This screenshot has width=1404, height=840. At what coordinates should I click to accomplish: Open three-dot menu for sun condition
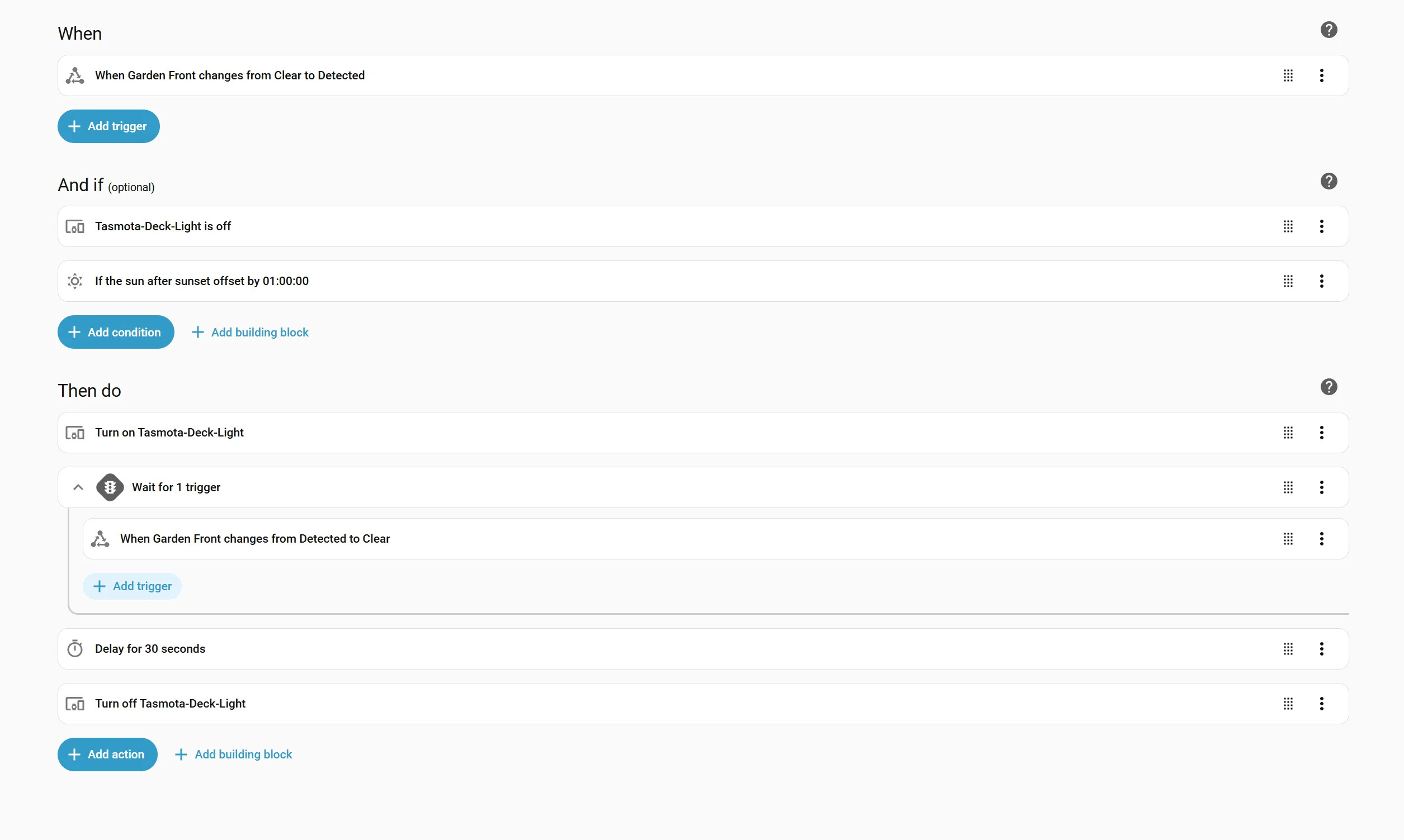point(1321,281)
